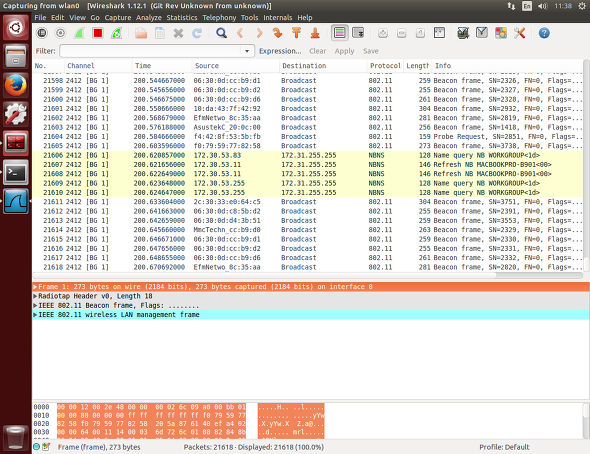This screenshot has height=454, width=590.
Task: Open preferences wrench and screwdriver icon
Action: (x=520, y=33)
